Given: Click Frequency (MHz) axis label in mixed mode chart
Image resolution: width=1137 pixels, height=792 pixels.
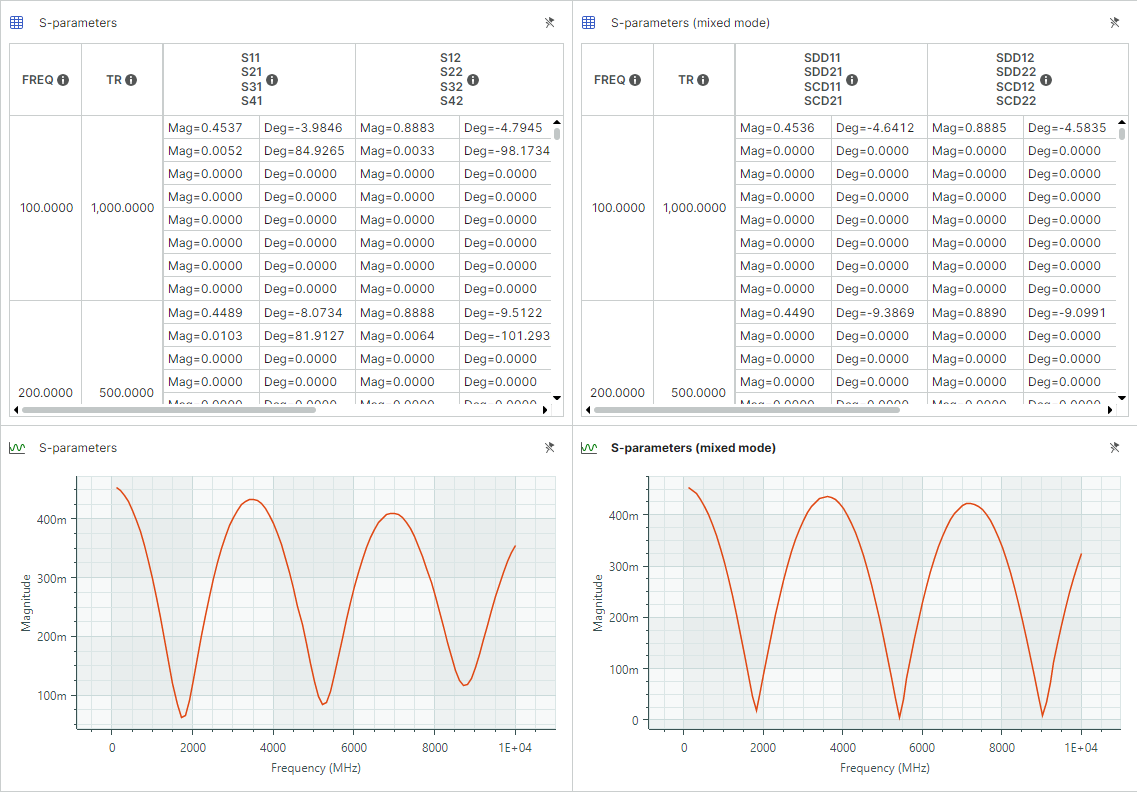Looking at the screenshot, I should point(885,767).
